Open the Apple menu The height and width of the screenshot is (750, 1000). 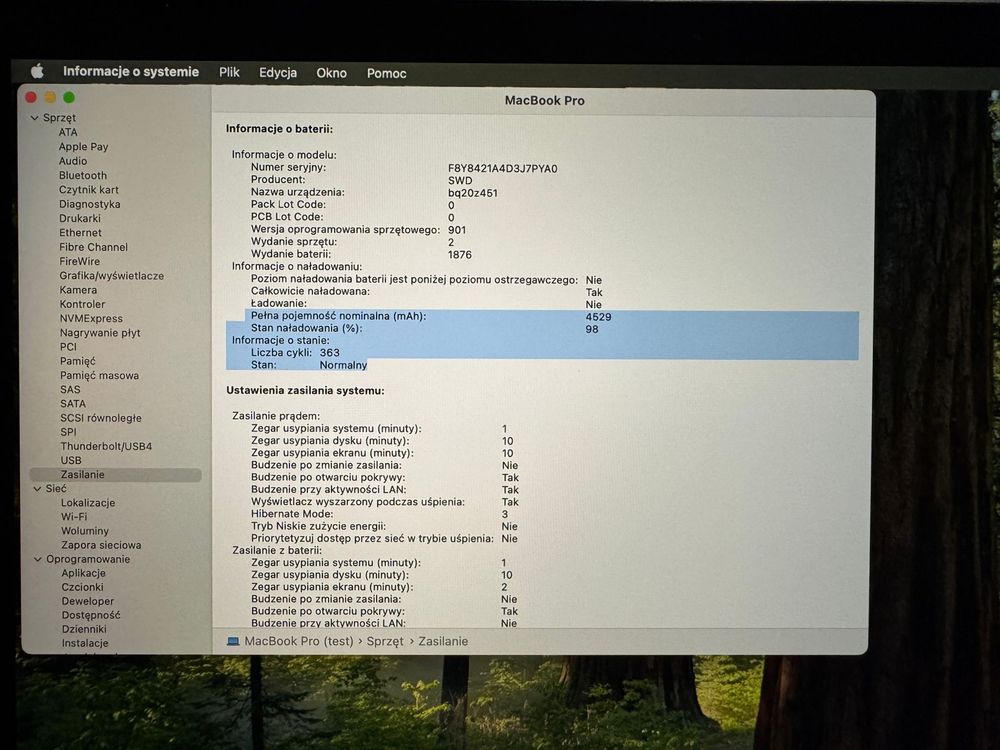[x=38, y=71]
